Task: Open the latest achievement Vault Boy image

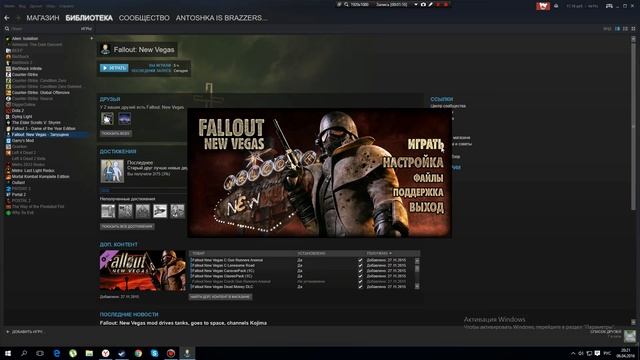Action: pos(112,171)
